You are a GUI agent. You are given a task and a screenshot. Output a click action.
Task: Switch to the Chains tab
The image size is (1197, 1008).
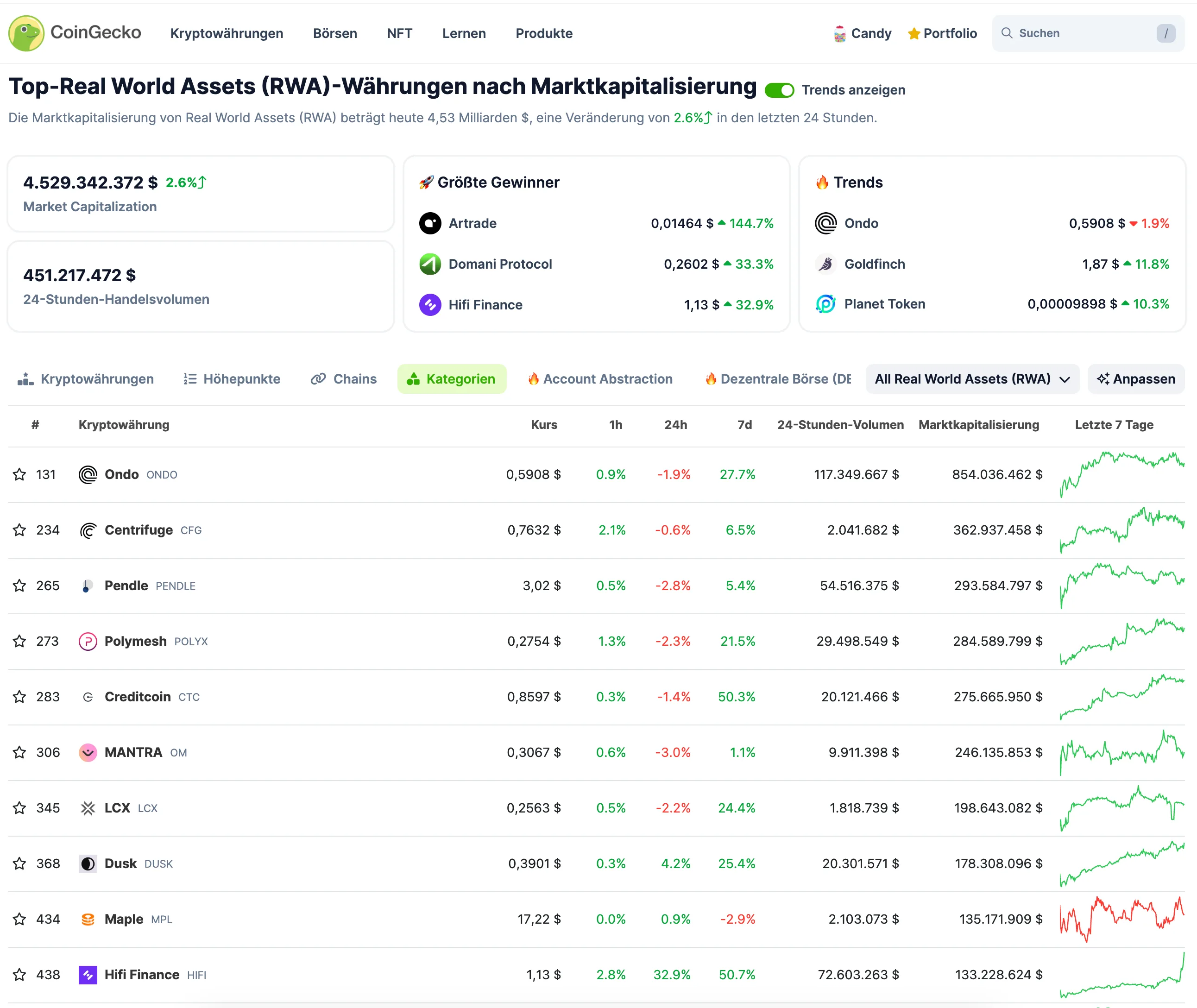tap(343, 379)
